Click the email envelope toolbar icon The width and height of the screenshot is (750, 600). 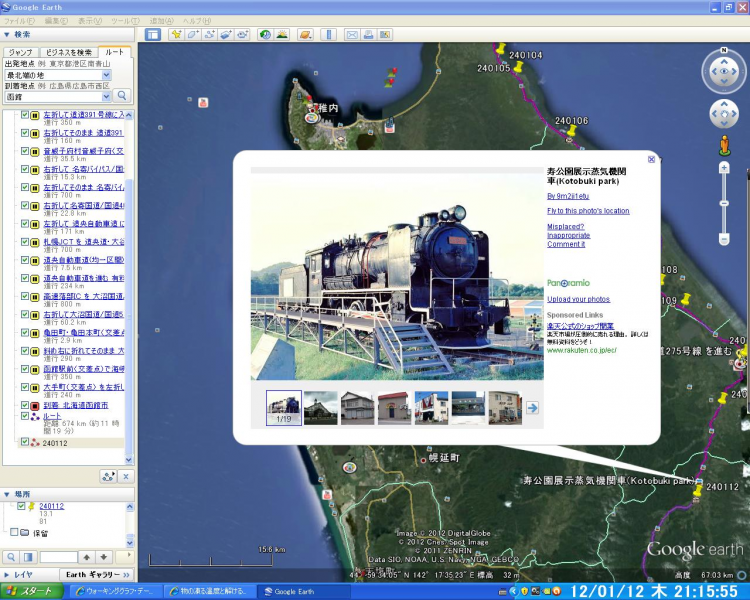coord(352,35)
